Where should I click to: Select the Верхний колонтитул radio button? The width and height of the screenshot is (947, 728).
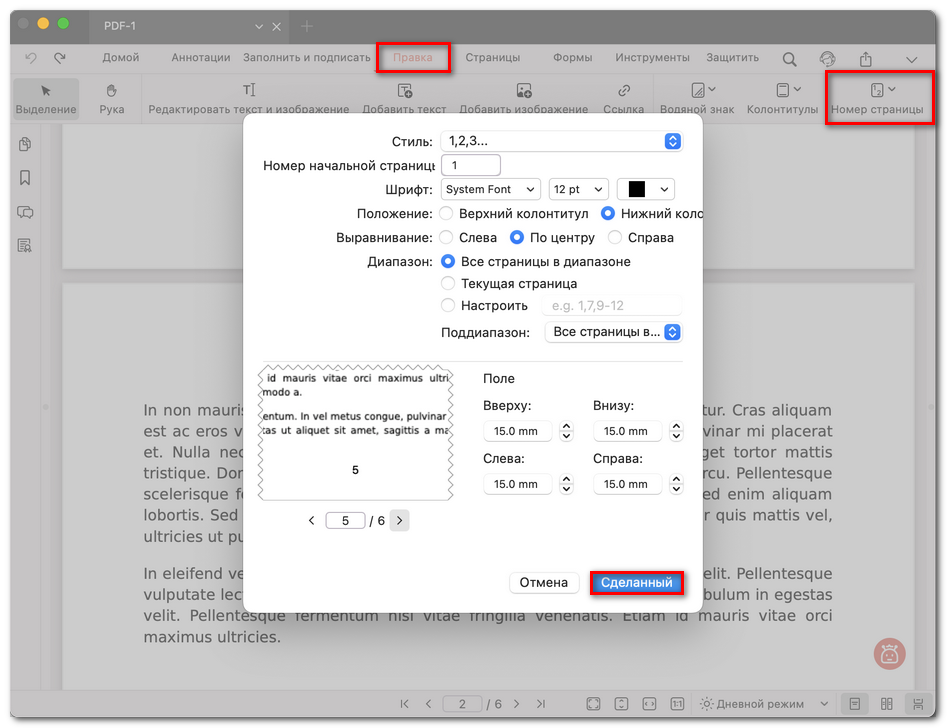[x=448, y=214]
